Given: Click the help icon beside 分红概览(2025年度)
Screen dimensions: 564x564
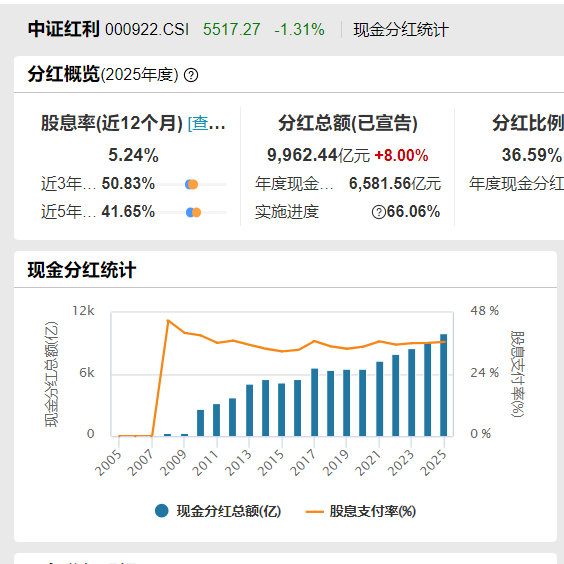Looking at the screenshot, I should coord(191,75).
